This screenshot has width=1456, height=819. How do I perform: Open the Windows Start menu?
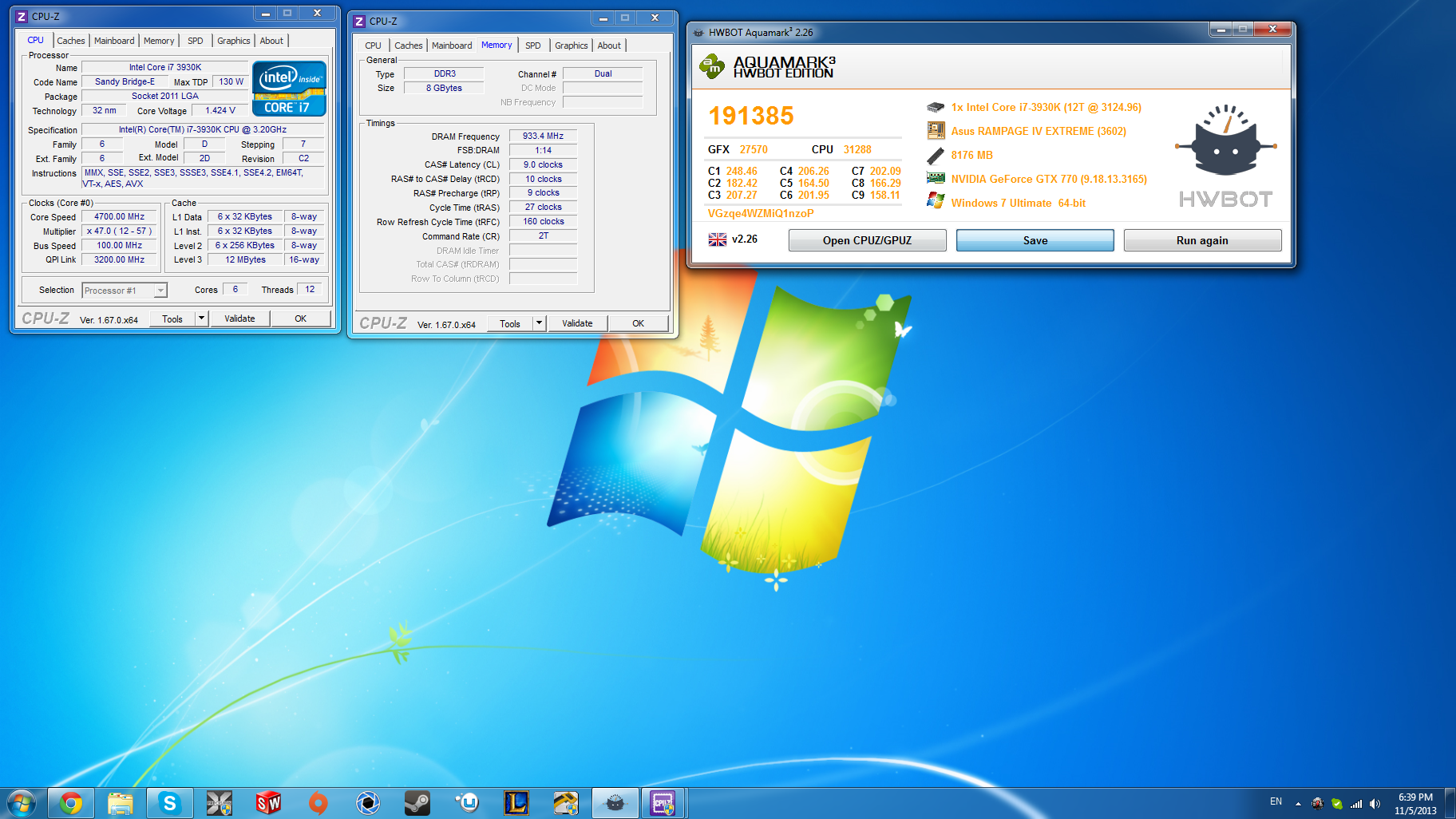[22, 803]
